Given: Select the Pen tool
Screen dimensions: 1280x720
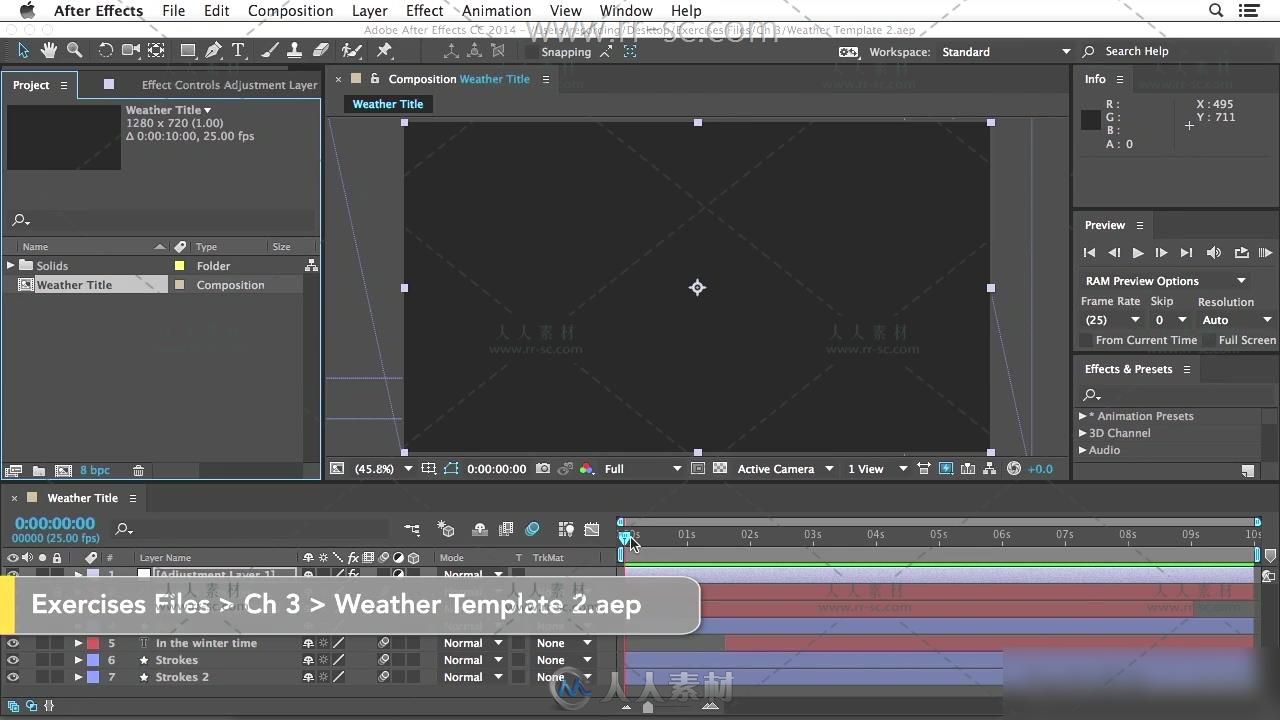Looking at the screenshot, I should pos(213,50).
